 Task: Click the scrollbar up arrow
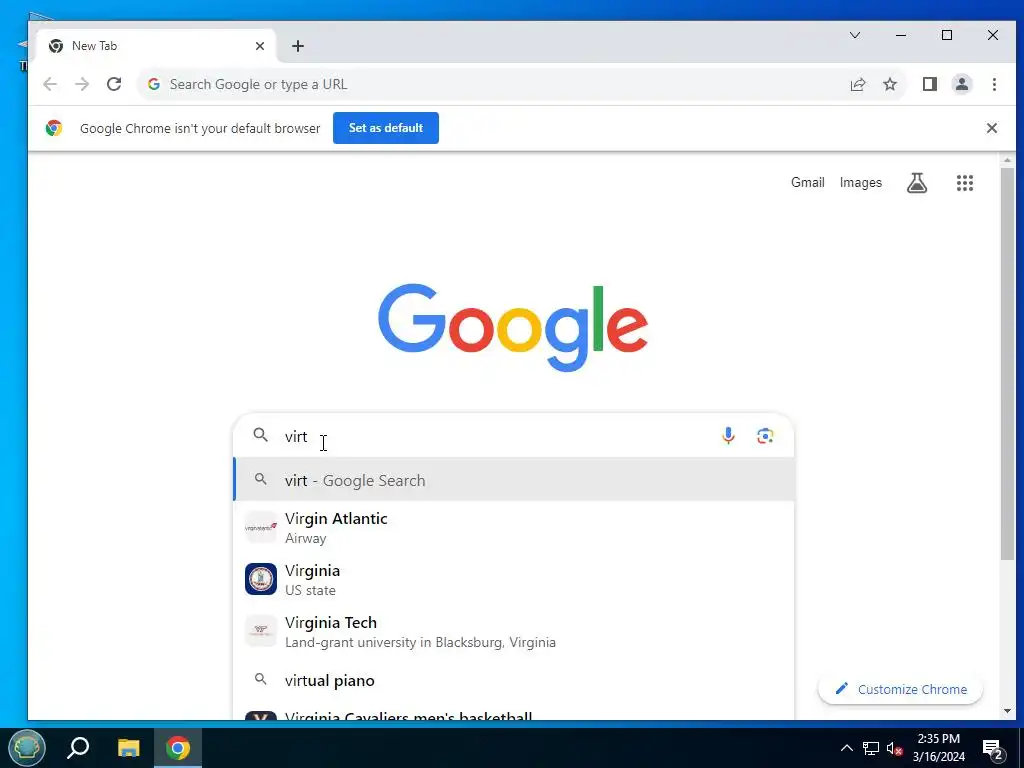(x=1007, y=159)
